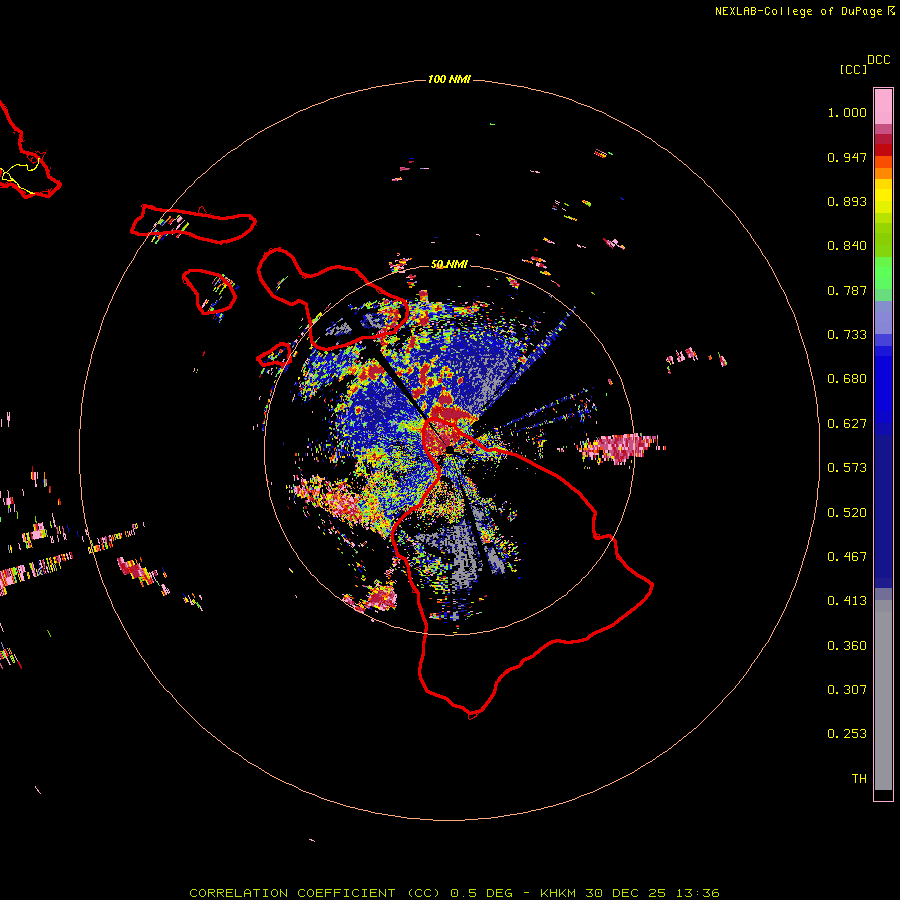Click the 0.787 colorbar value
This screenshot has height=900, width=900.
(847, 290)
